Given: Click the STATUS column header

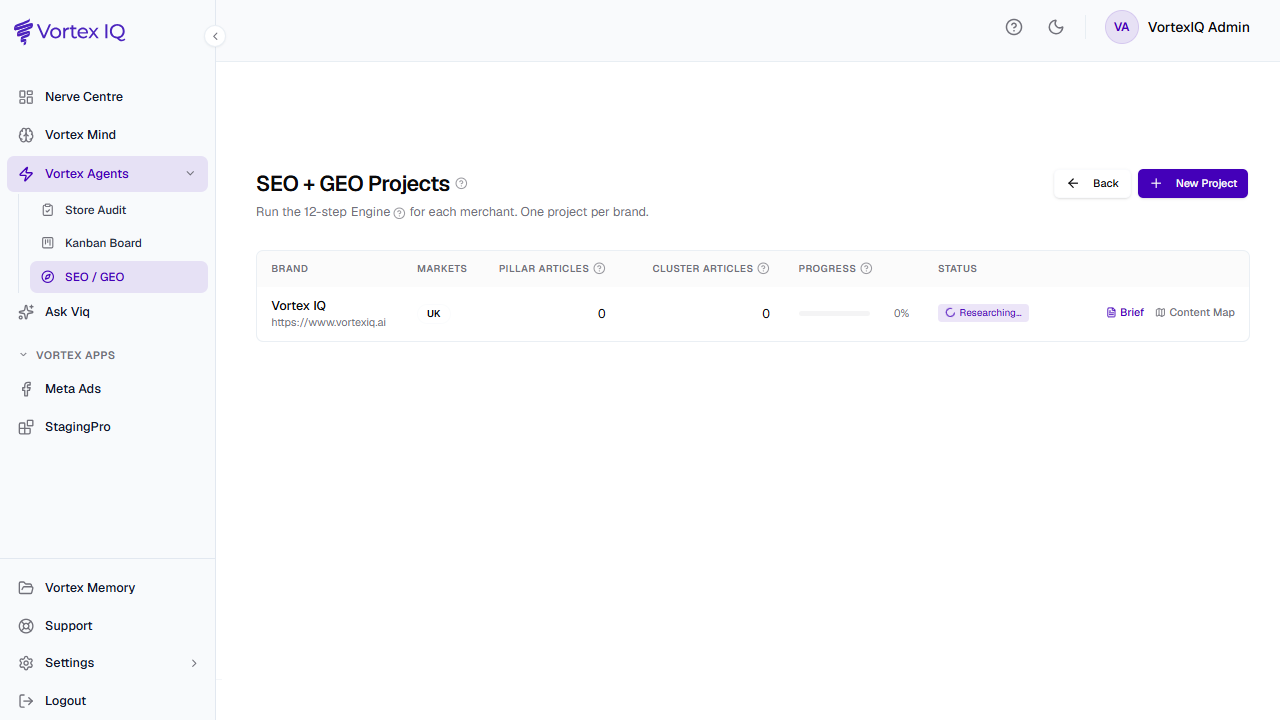Looking at the screenshot, I should pyautogui.click(x=957, y=269).
